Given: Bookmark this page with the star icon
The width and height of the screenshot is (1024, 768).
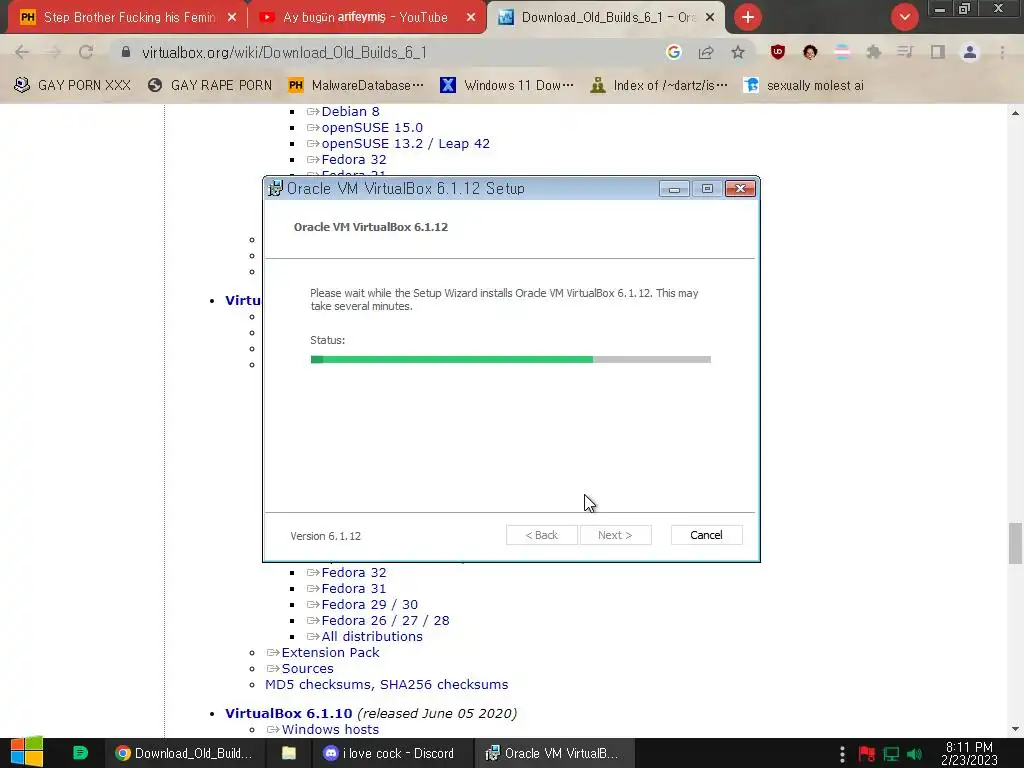Looking at the screenshot, I should click(x=738, y=52).
